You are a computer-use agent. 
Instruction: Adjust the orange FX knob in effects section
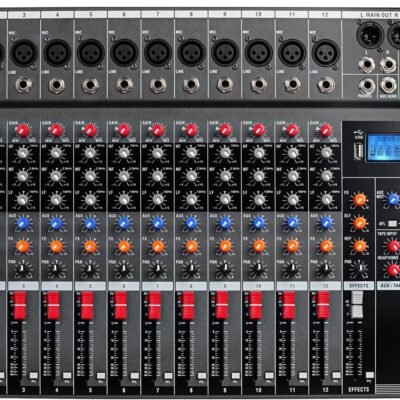[359, 200]
